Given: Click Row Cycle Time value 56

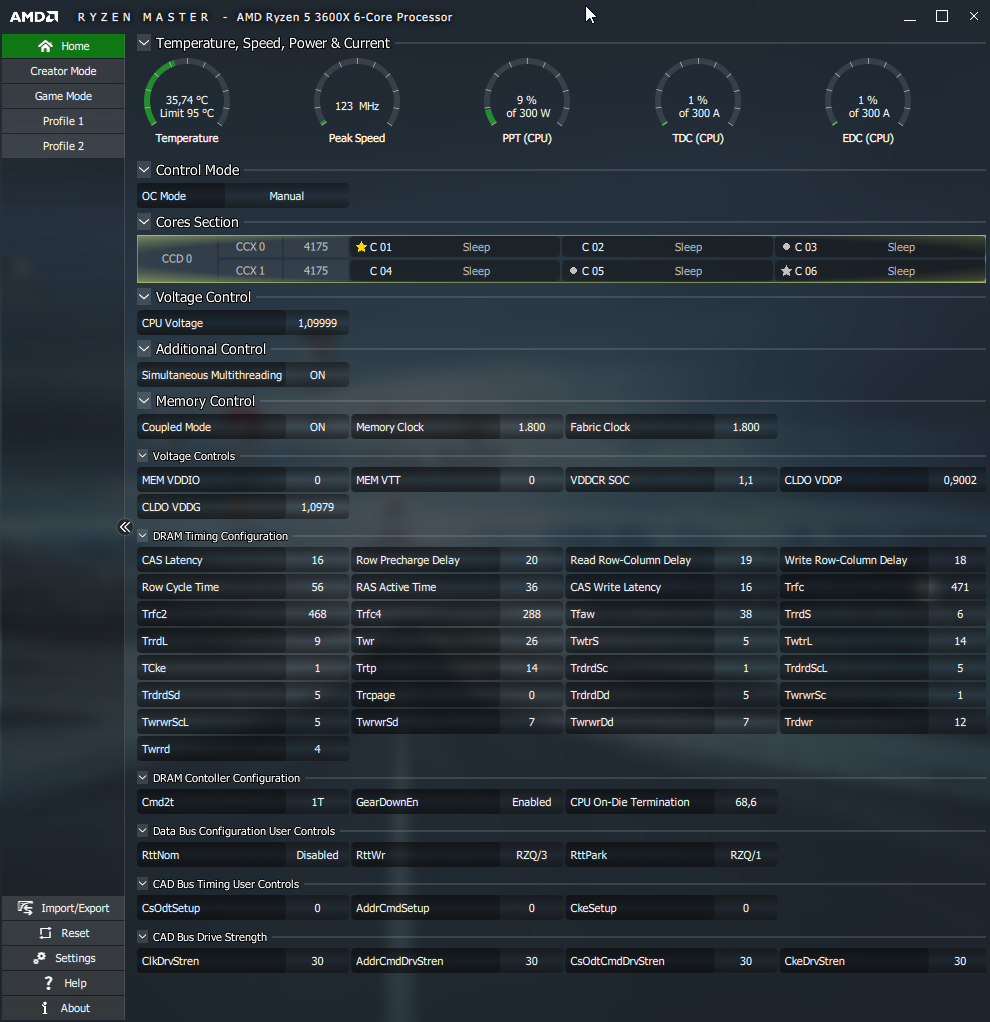Looking at the screenshot, I should 317,587.
